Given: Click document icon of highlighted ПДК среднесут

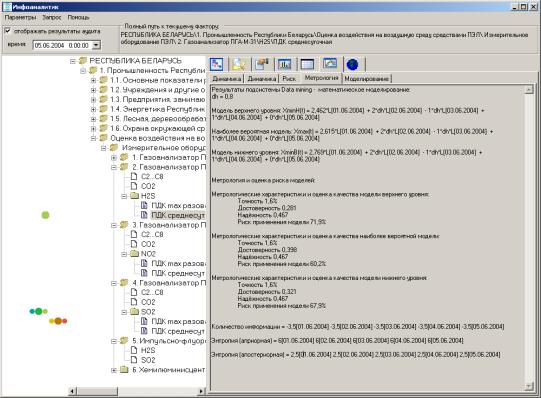Looking at the screenshot, I should [144, 215].
